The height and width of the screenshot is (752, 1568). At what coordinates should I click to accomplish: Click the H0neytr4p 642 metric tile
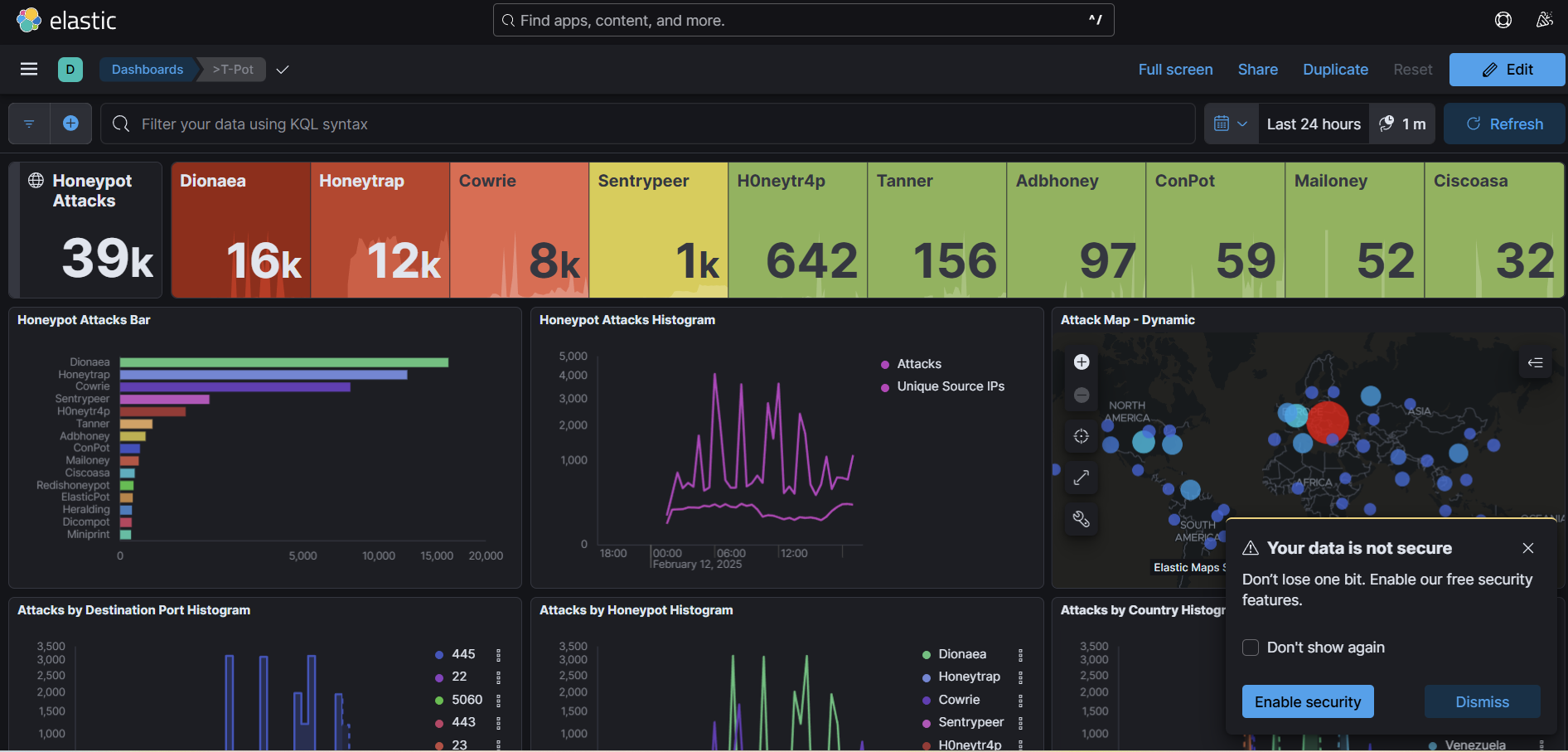pyautogui.click(x=798, y=230)
